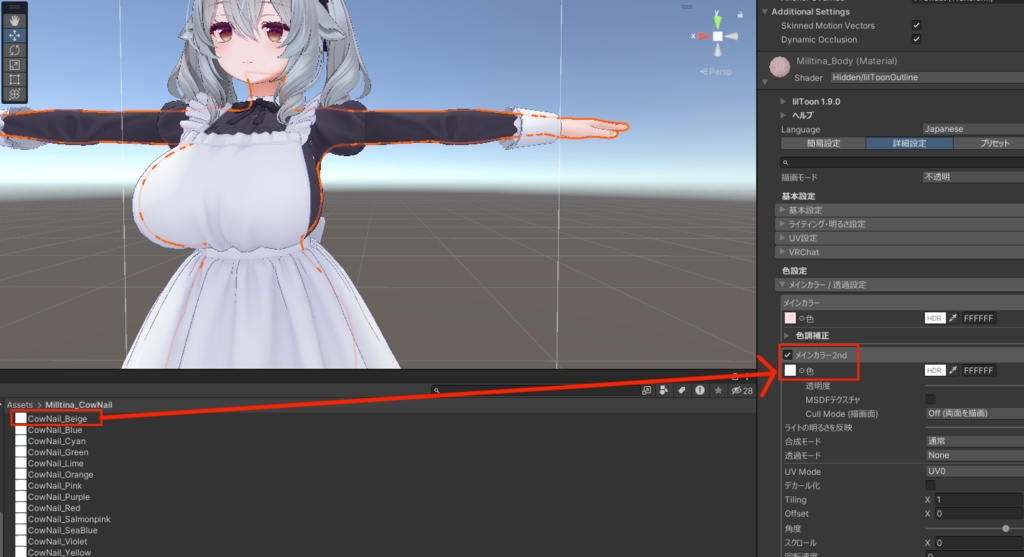Open the Shader dropdown Hidden/lilToonOutline
The image size is (1024, 557).
pyautogui.click(x=927, y=77)
